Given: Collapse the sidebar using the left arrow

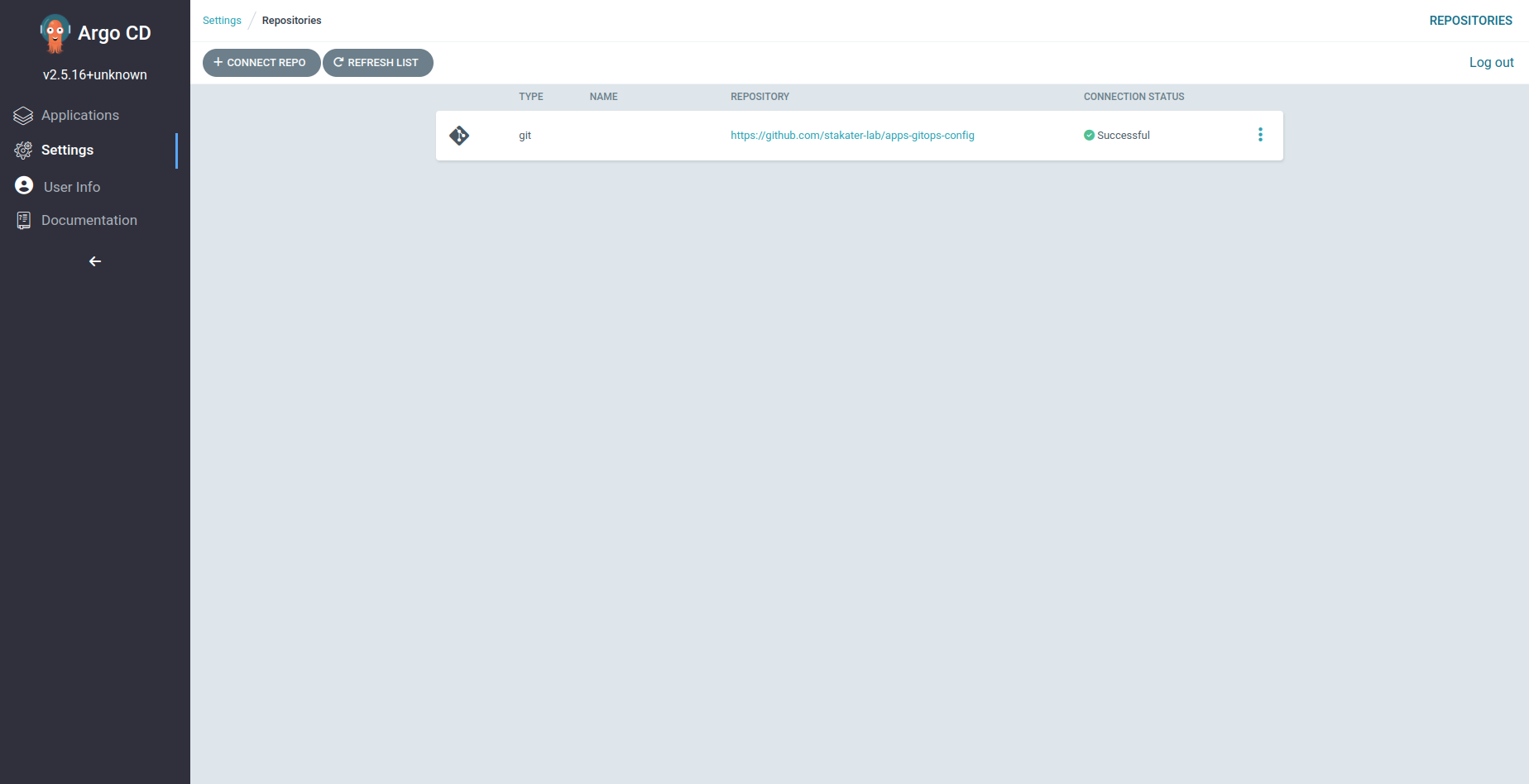Looking at the screenshot, I should [94, 261].
